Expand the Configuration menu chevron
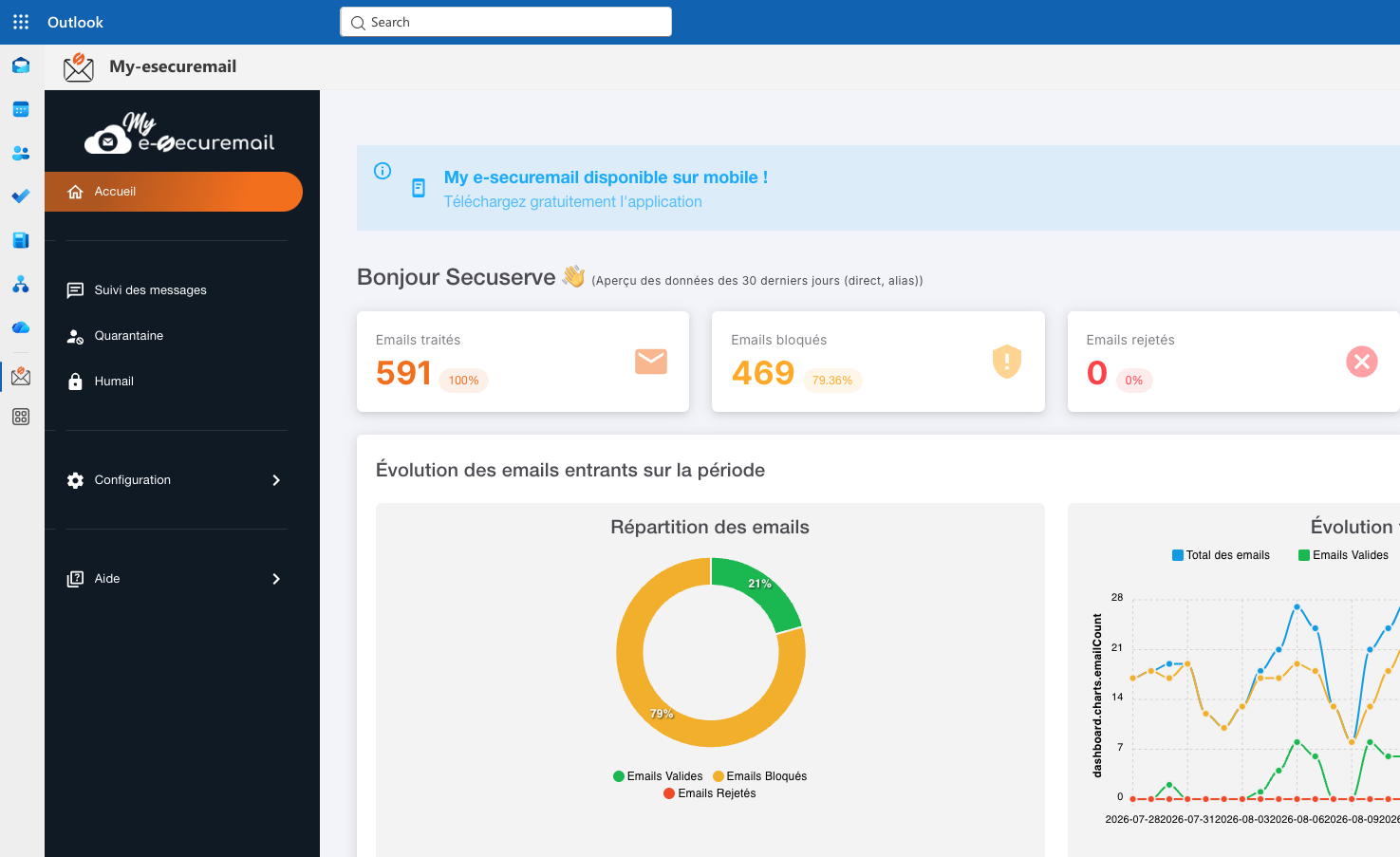 click(x=276, y=480)
